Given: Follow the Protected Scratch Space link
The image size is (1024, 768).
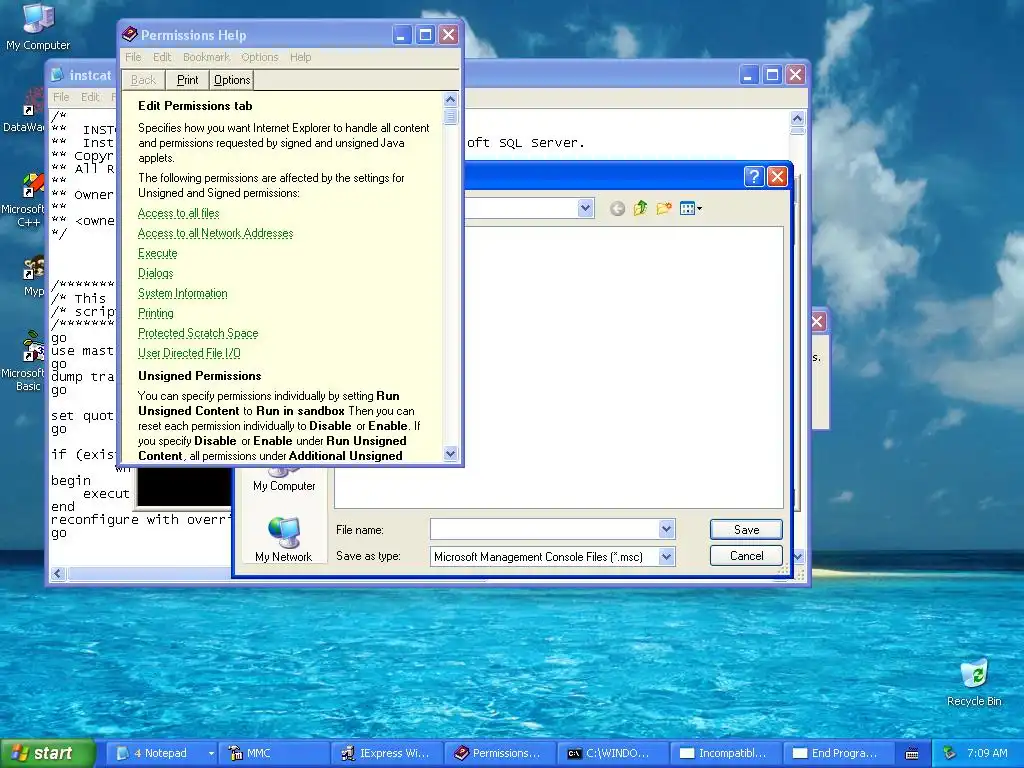Looking at the screenshot, I should (x=198, y=333).
